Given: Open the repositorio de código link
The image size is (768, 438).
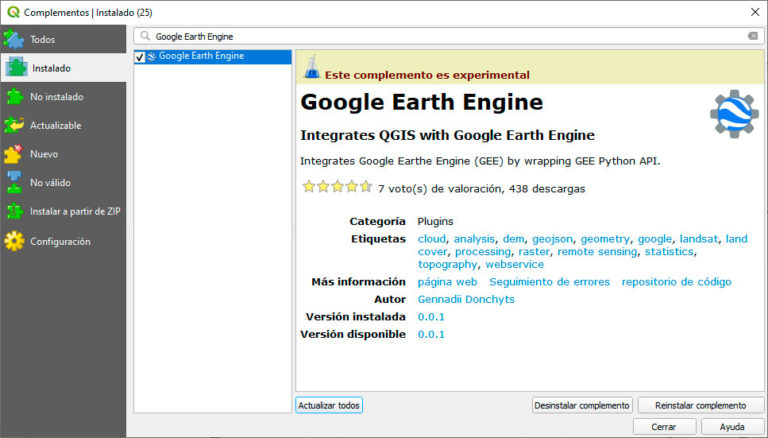Looking at the screenshot, I should point(676,282).
